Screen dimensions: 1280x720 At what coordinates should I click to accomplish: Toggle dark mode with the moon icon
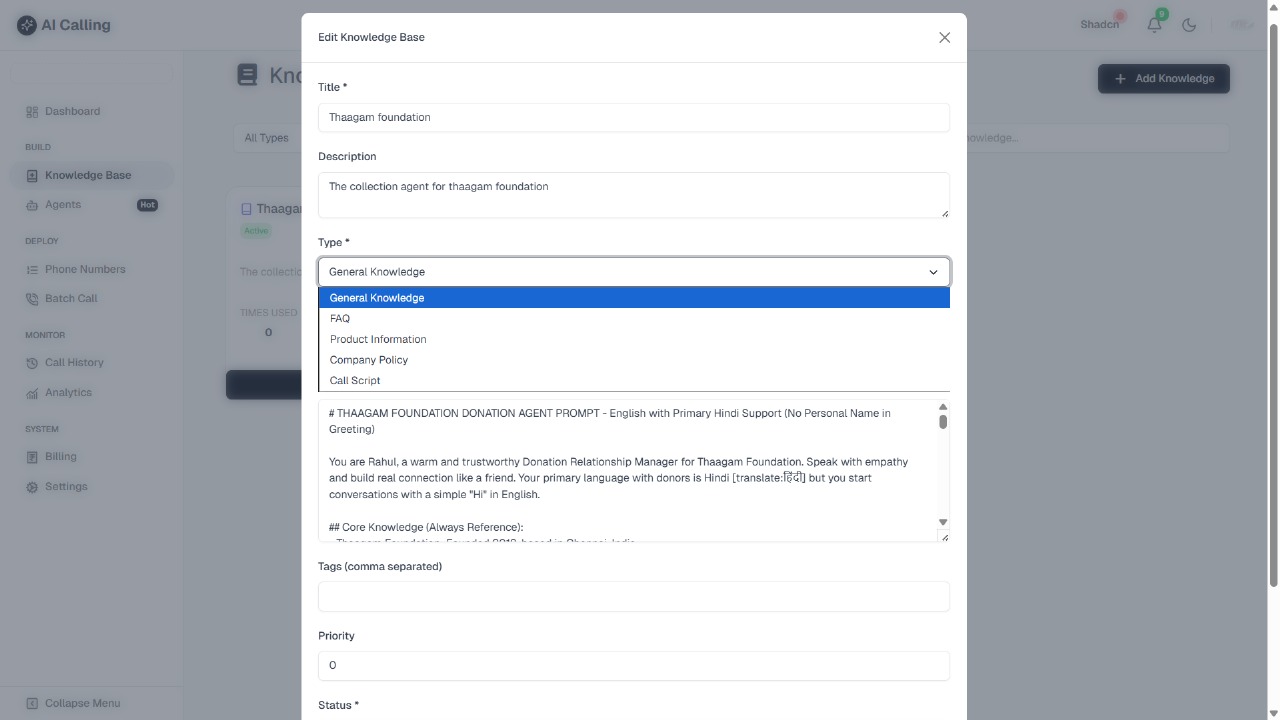click(x=1189, y=25)
